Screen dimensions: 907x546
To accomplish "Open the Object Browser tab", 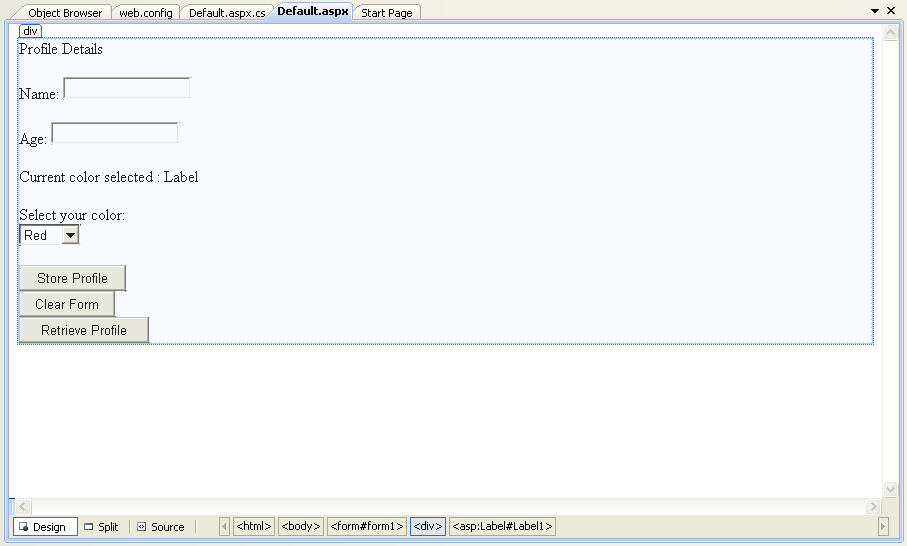I will 64,13.
